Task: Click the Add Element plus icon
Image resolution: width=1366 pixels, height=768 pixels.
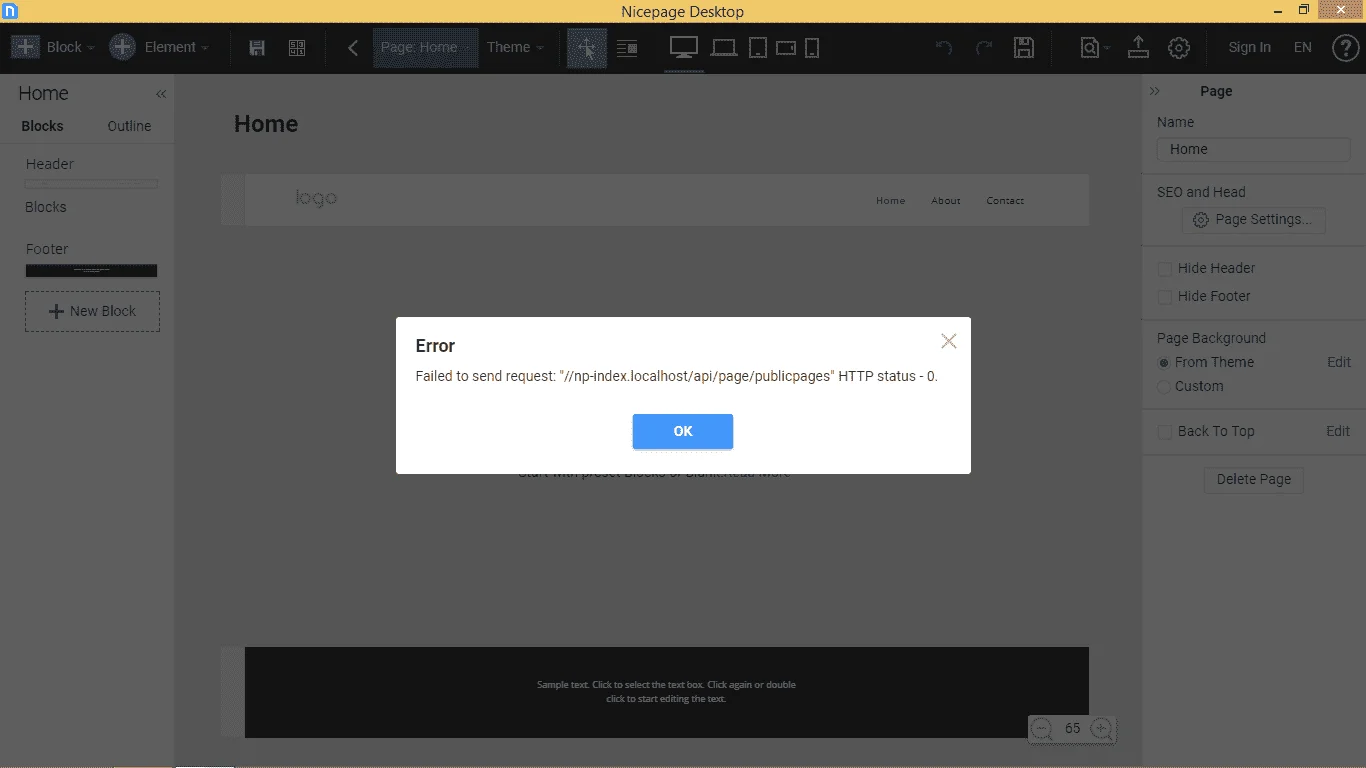Action: (x=122, y=47)
